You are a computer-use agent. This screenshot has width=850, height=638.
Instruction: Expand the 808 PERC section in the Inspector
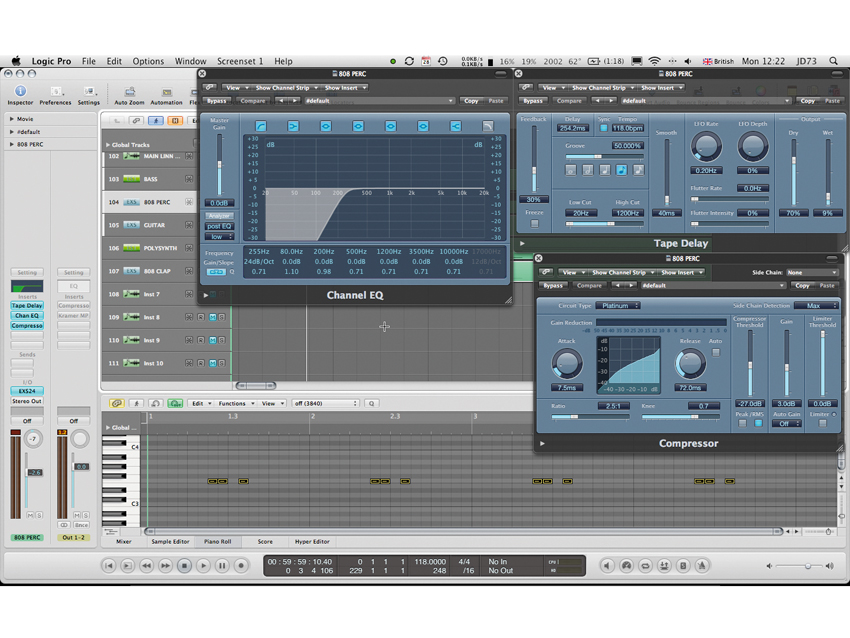click(x=11, y=144)
